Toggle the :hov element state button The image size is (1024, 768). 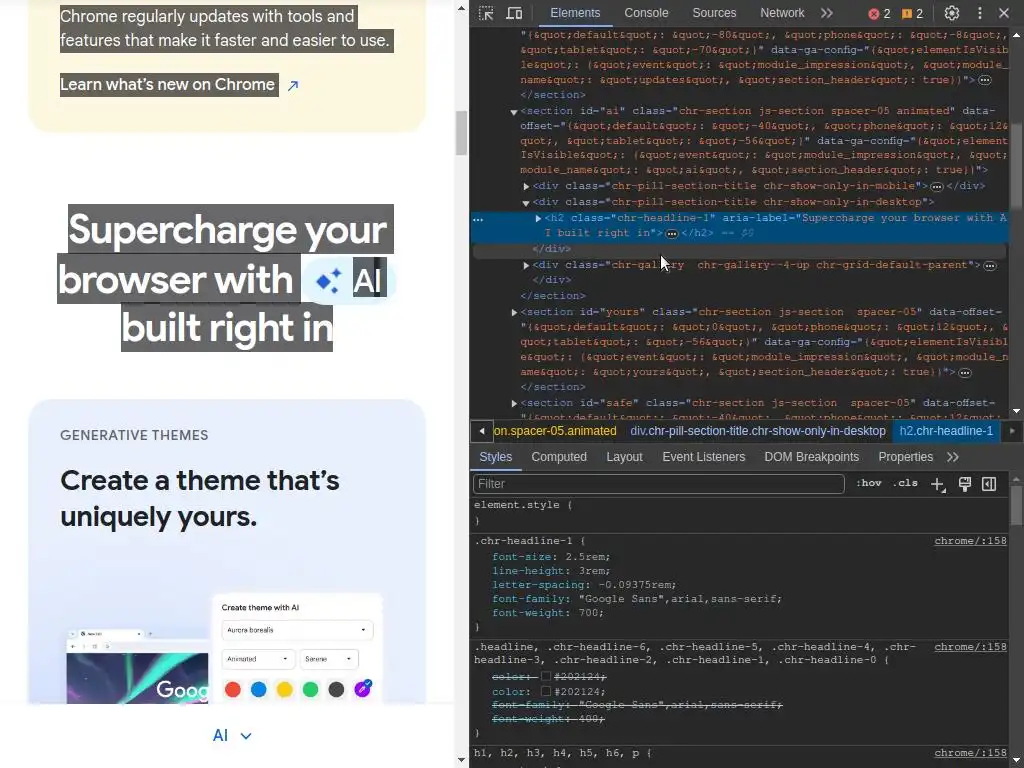[869, 483]
